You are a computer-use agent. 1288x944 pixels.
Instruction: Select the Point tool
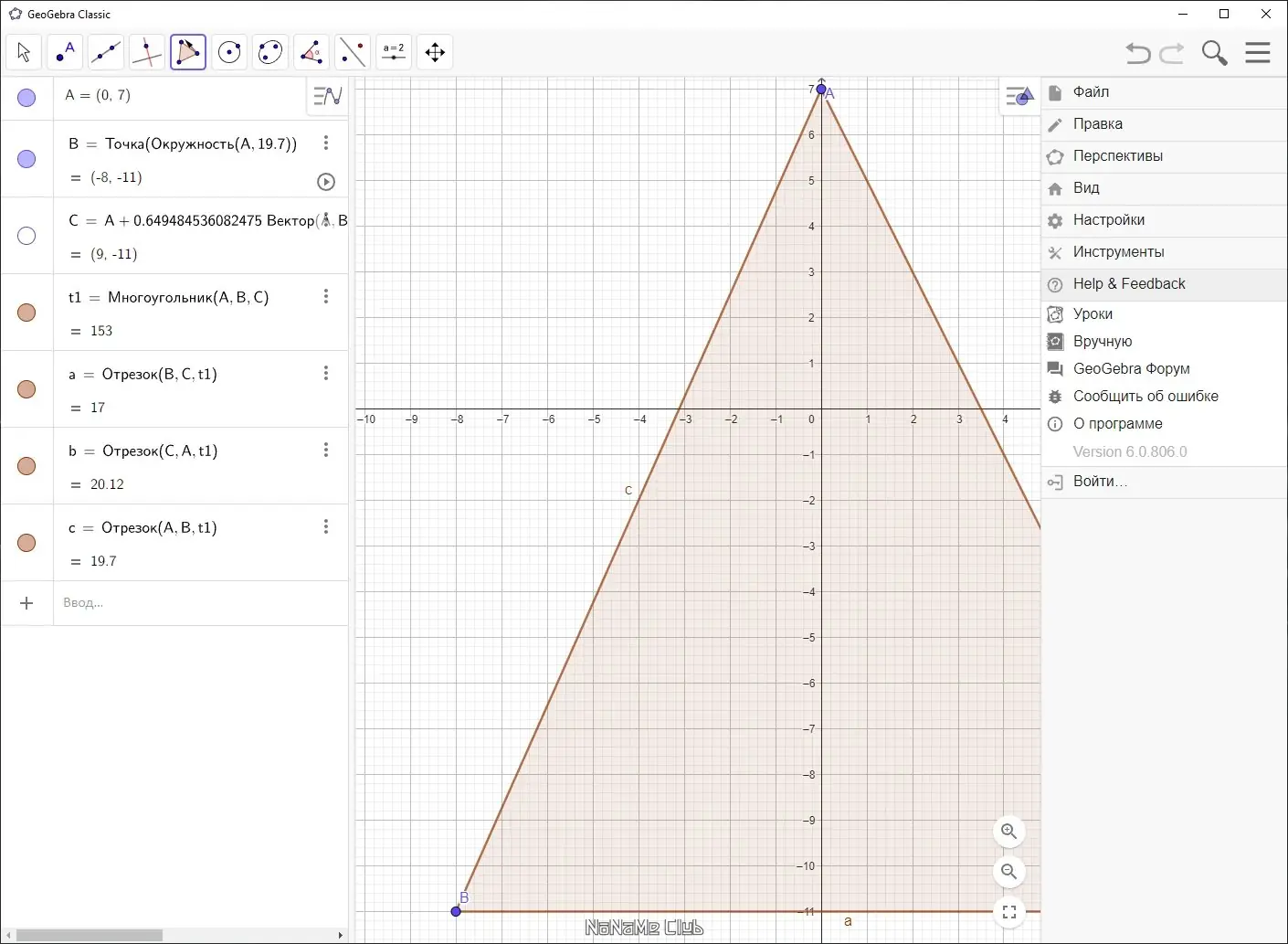(x=65, y=52)
